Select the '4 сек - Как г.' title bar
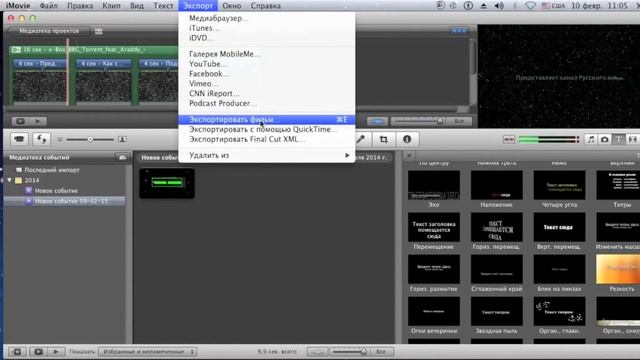The height and width of the screenshot is (360, 640). pyautogui.click(x=104, y=64)
